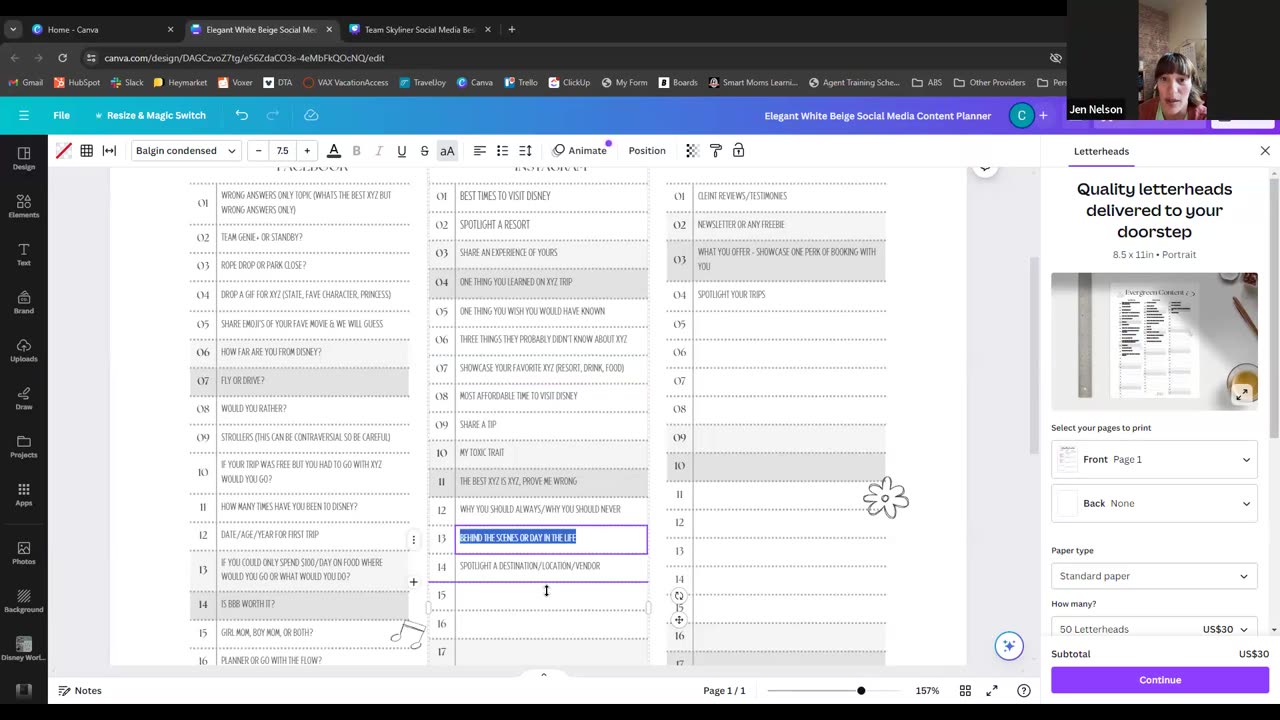Open the File menu

[x=61, y=115]
